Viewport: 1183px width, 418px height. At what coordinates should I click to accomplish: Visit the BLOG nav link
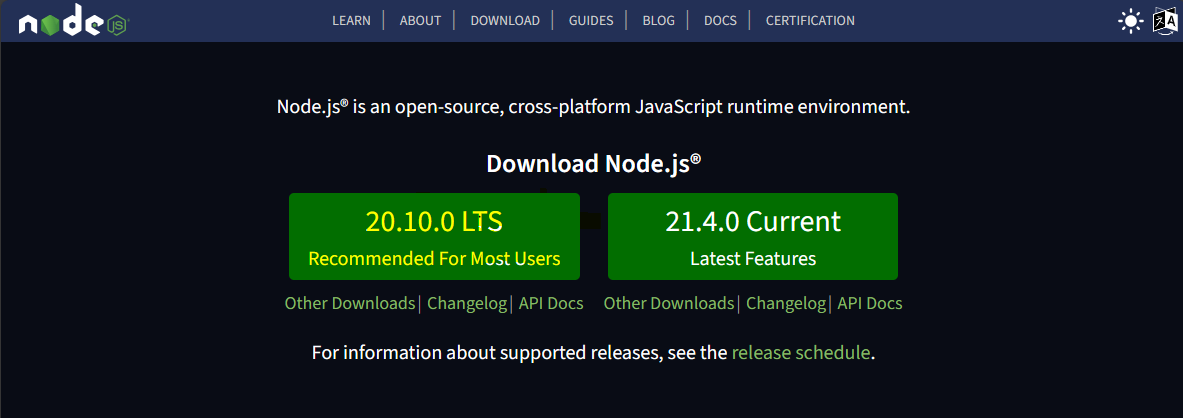pos(659,20)
